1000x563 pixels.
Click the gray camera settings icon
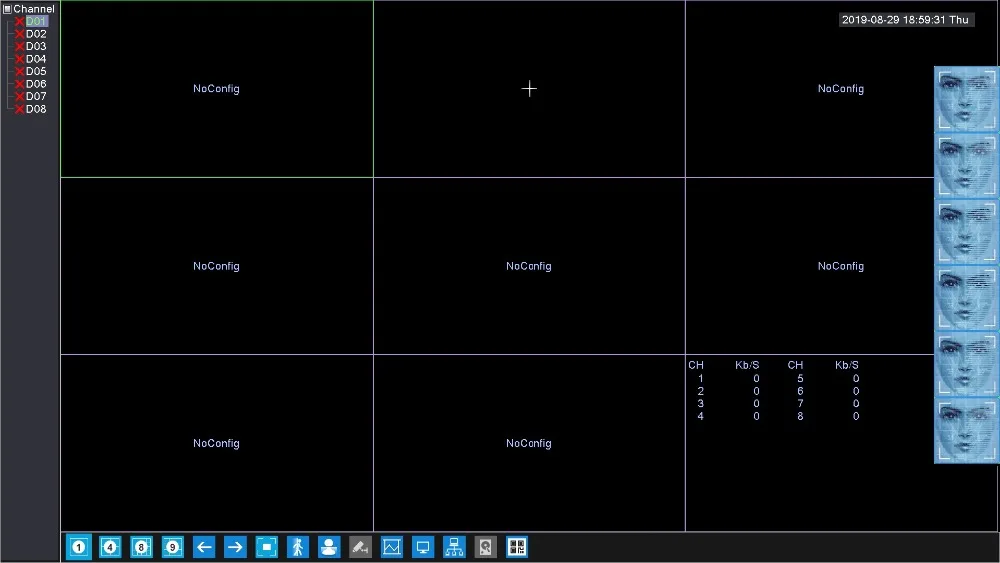(x=360, y=547)
